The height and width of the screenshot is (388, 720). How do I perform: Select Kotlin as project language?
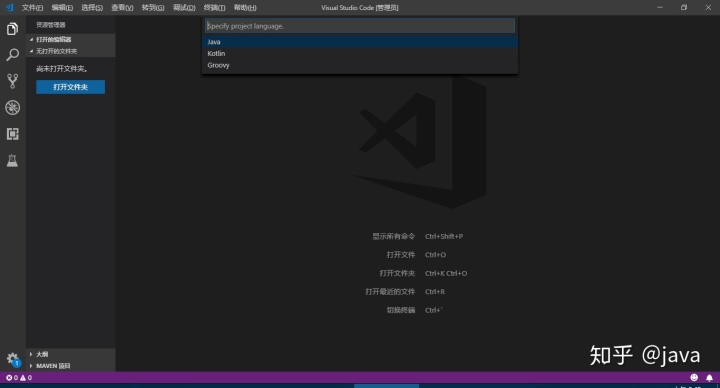[360, 53]
